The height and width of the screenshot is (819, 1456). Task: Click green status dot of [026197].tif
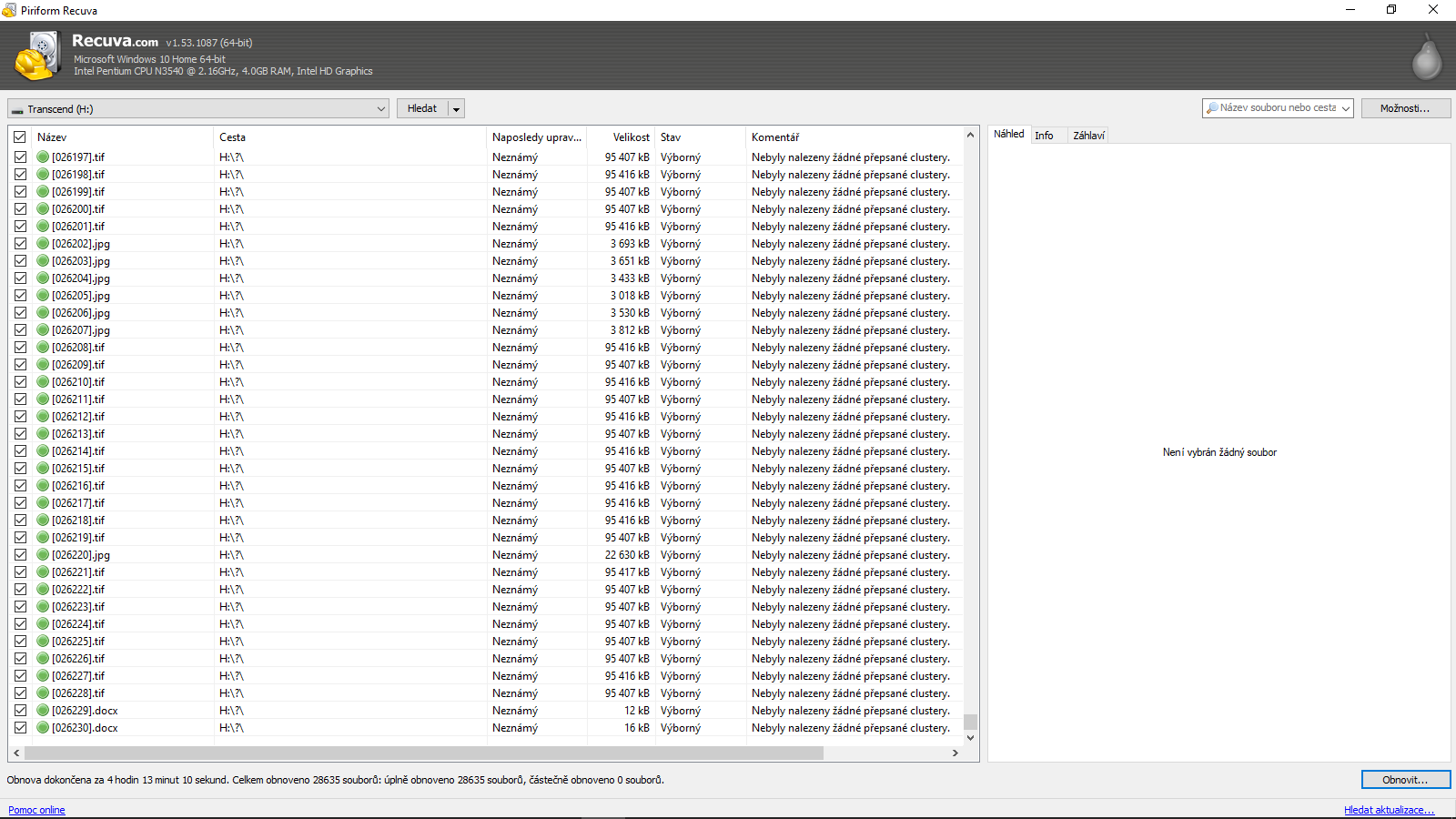(x=43, y=157)
